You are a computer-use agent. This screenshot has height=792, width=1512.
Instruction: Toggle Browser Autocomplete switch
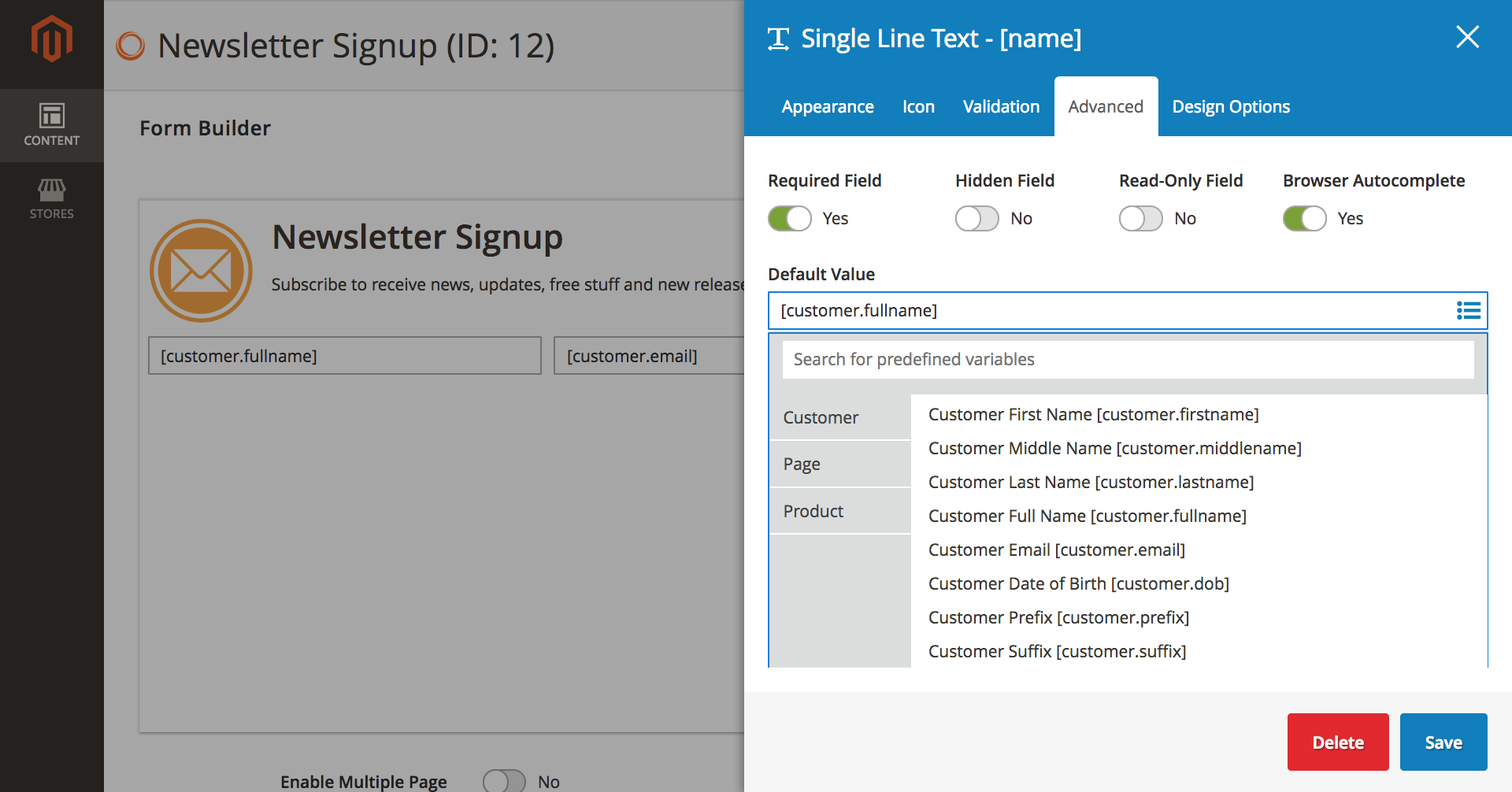pyautogui.click(x=1304, y=218)
